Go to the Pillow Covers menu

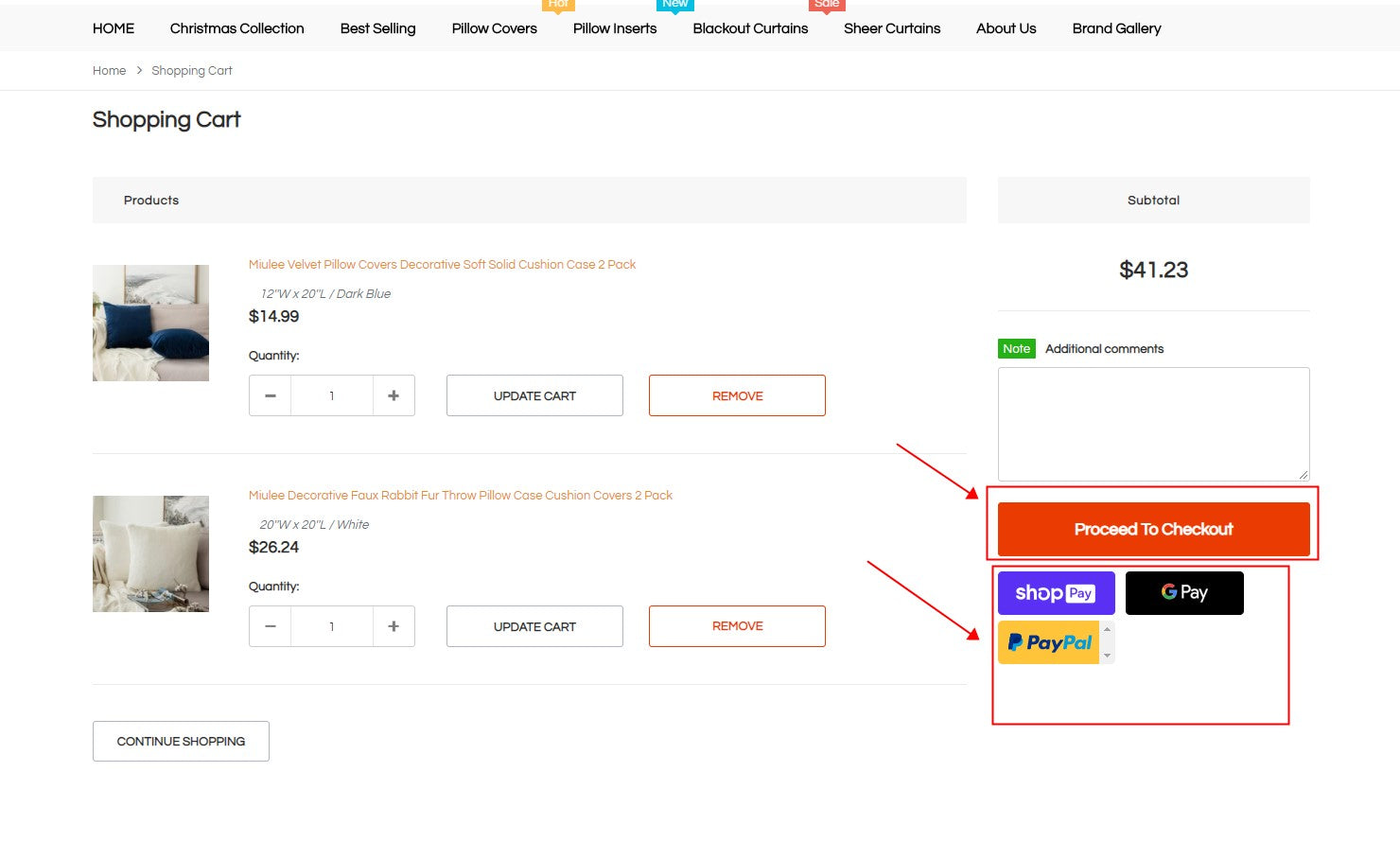pyautogui.click(x=494, y=28)
